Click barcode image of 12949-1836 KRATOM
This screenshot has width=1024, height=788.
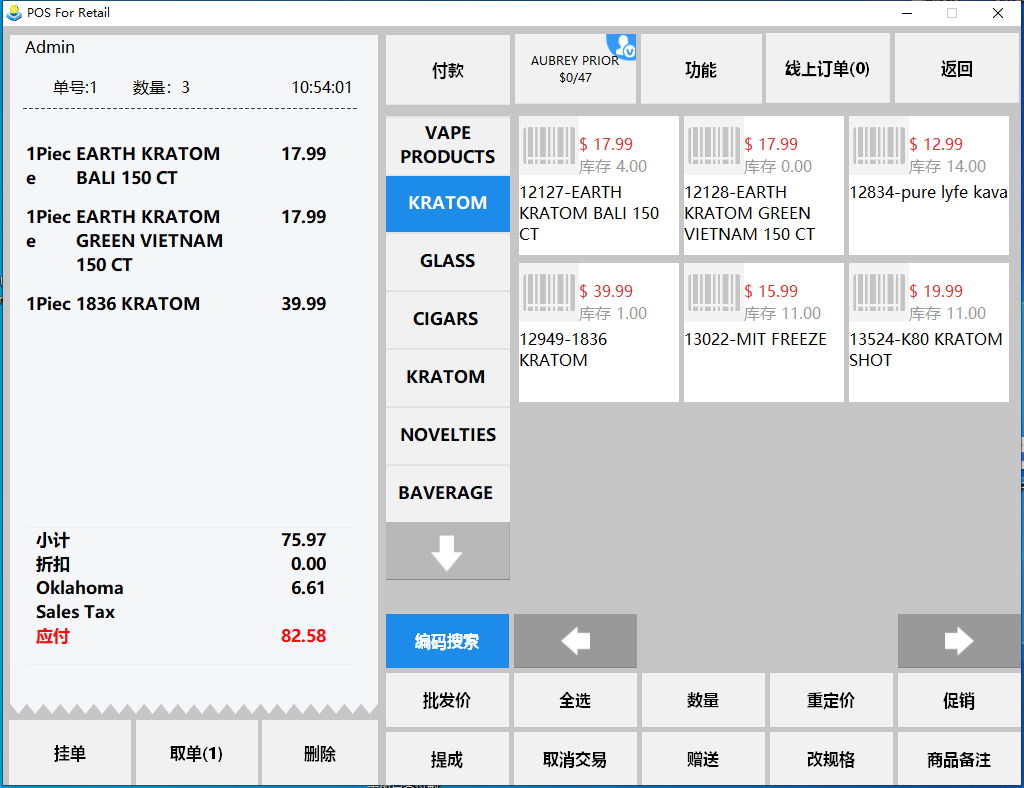coord(549,291)
